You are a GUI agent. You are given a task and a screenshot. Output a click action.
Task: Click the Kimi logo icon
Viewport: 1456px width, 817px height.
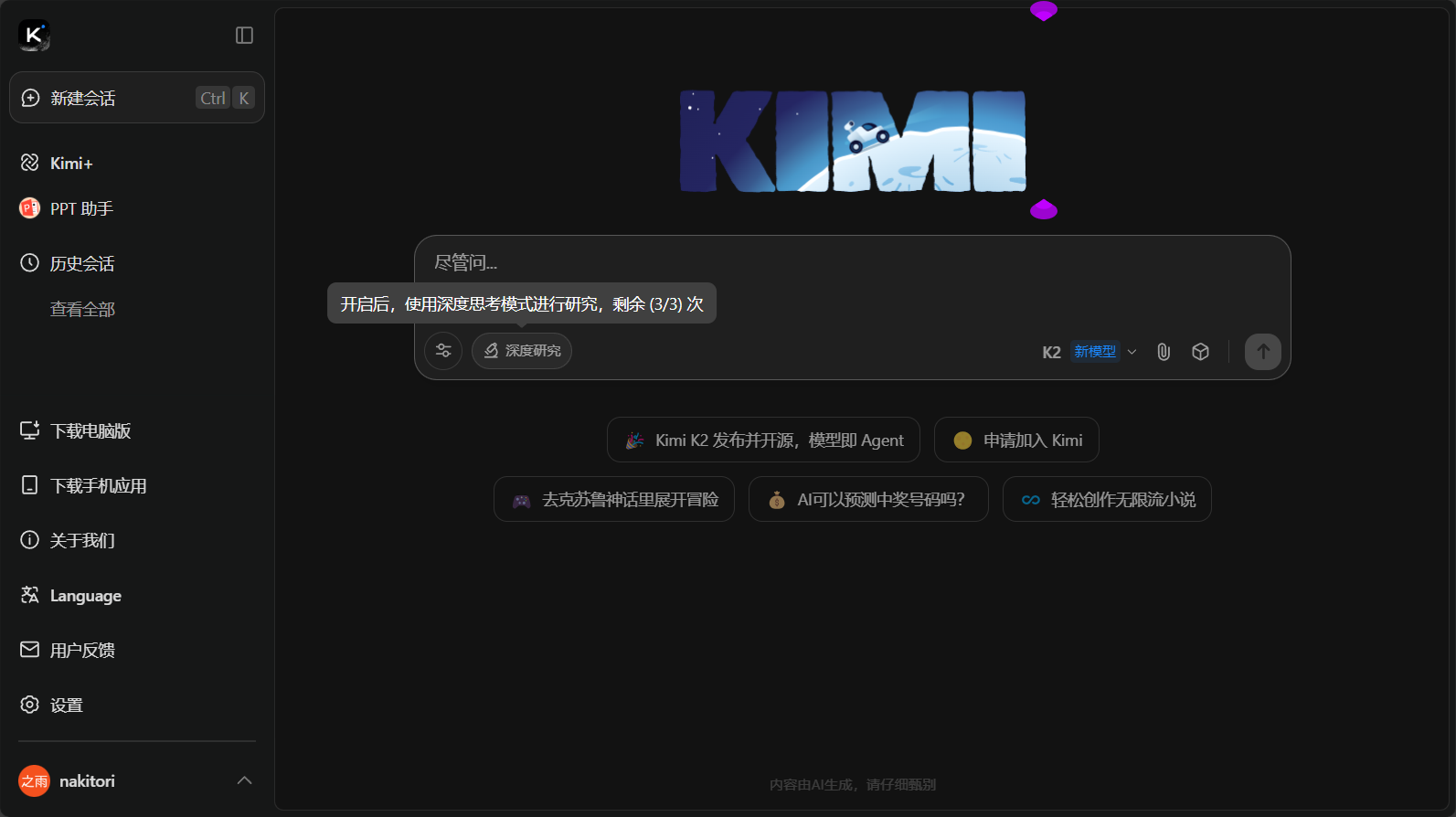pyautogui.click(x=34, y=36)
